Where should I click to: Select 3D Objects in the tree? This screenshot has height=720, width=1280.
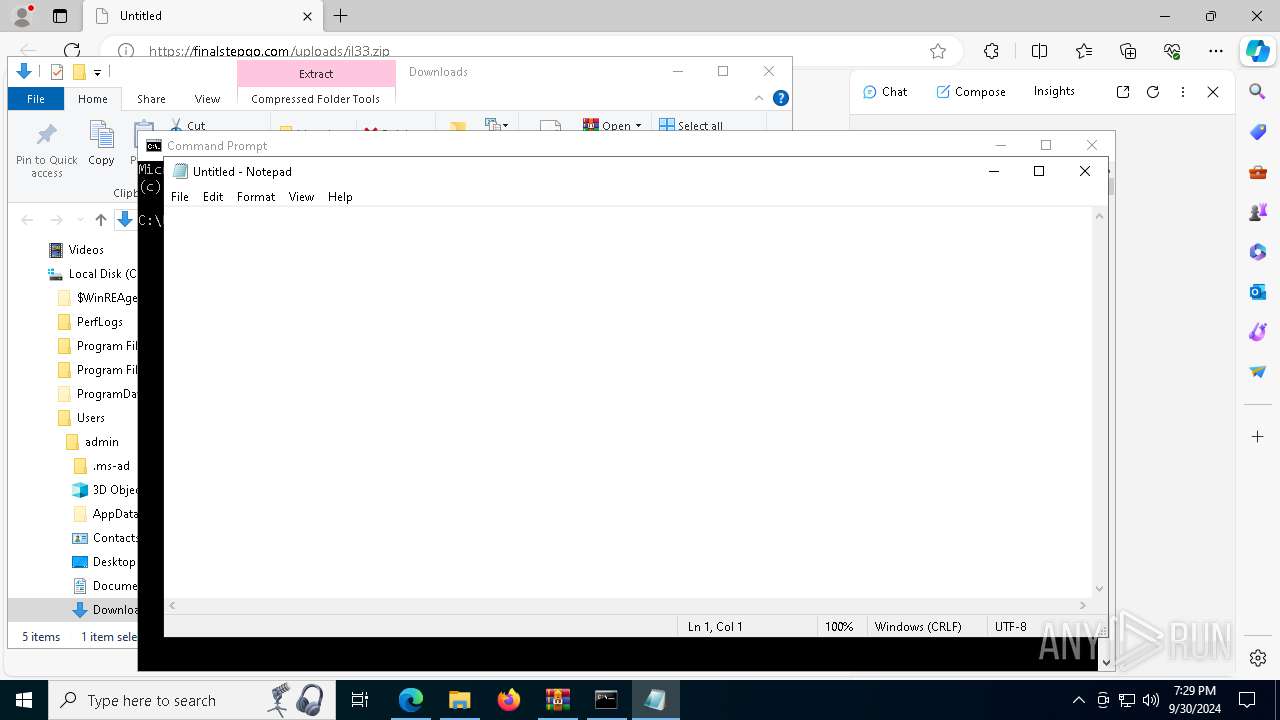tap(105, 490)
